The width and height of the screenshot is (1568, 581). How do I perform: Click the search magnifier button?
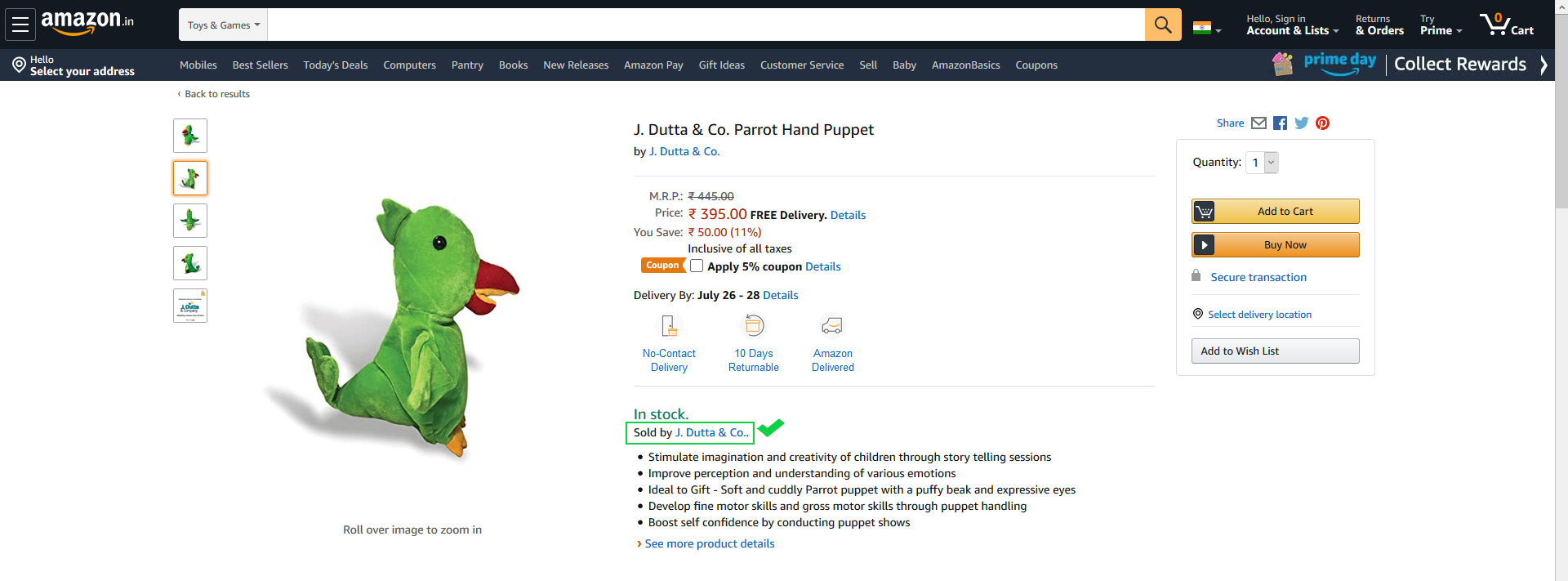click(1162, 25)
